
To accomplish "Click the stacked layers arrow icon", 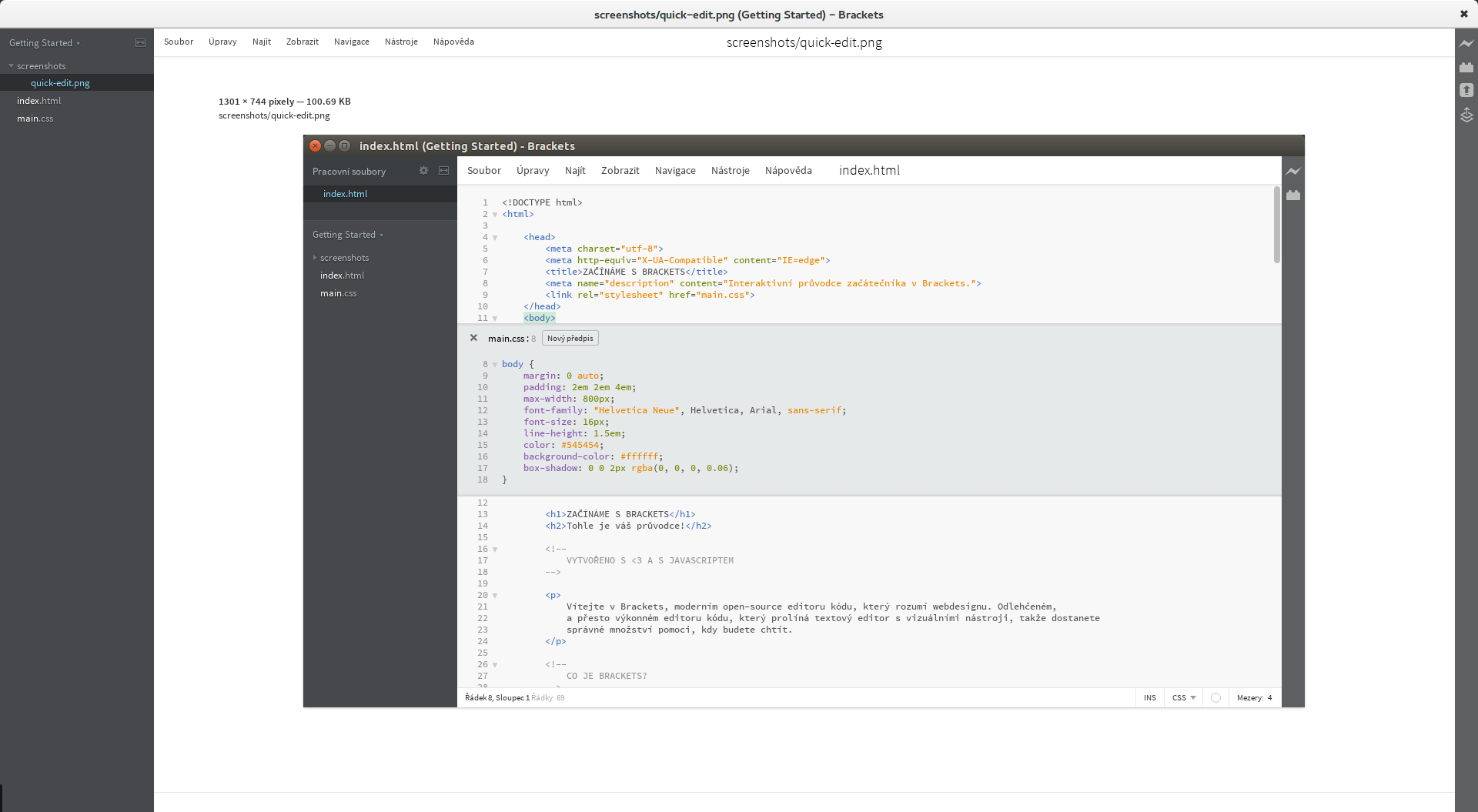I will (1466, 115).
